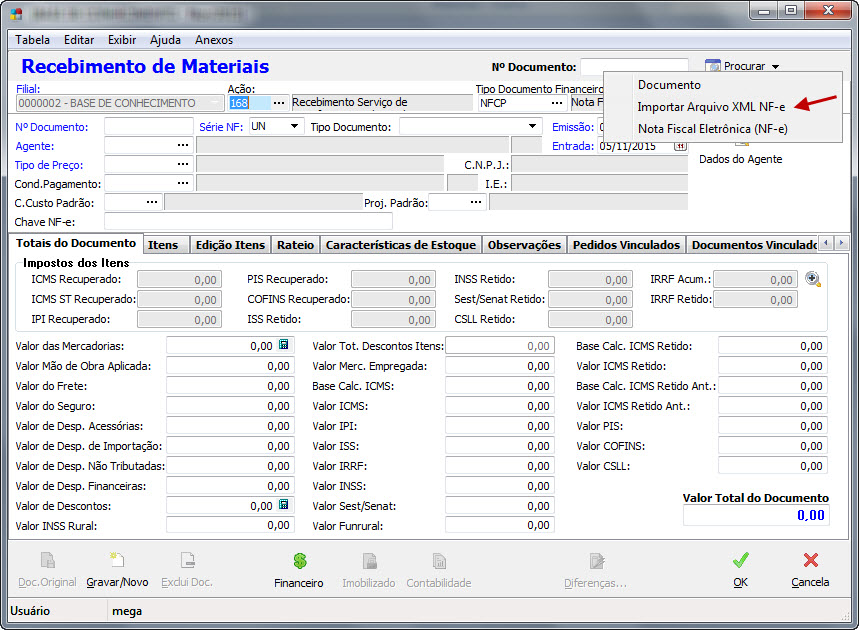Click the Financeiro dollar icon
This screenshot has width=859, height=630.
pyautogui.click(x=299, y=562)
